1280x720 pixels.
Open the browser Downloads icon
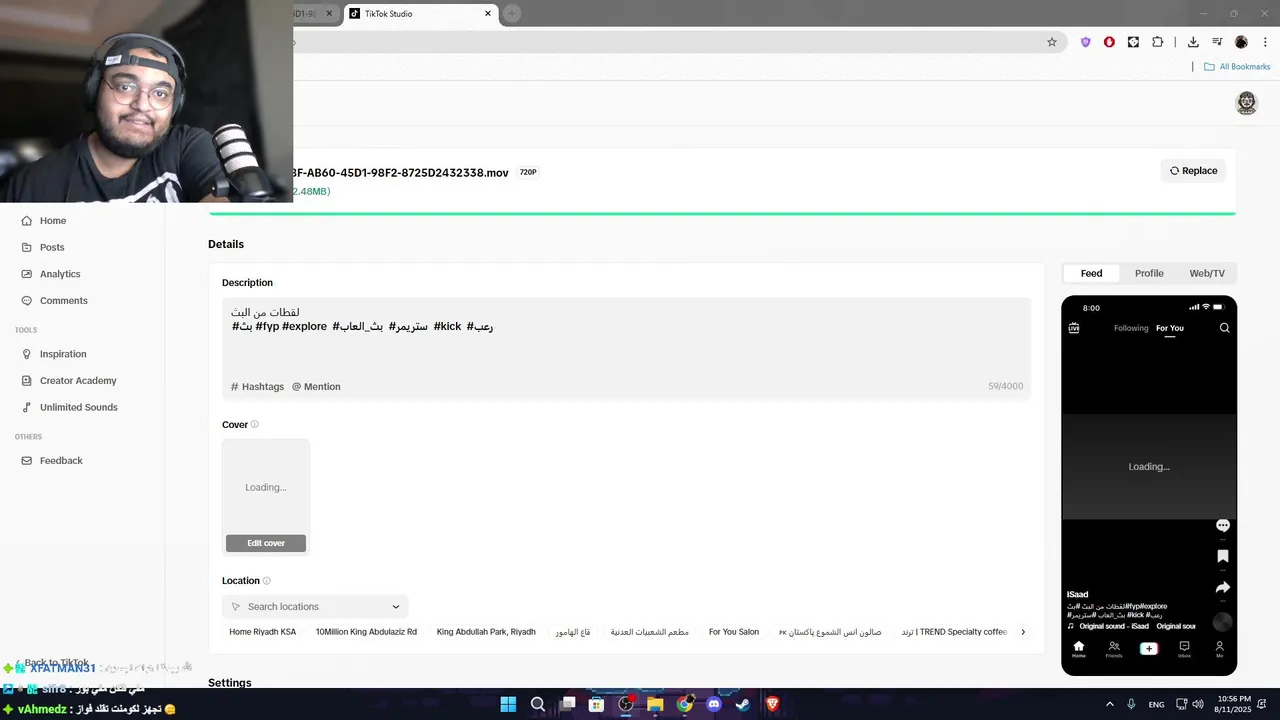[x=1193, y=42]
